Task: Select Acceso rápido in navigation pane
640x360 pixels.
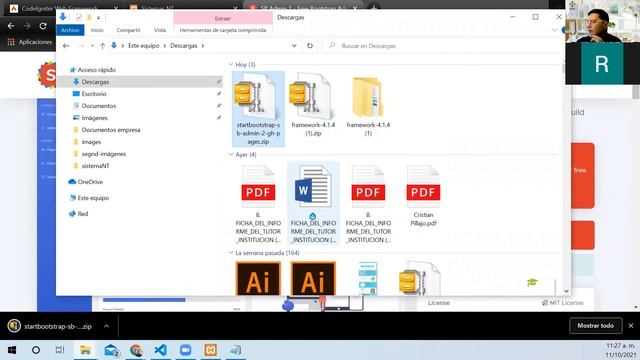Action: tap(93, 70)
